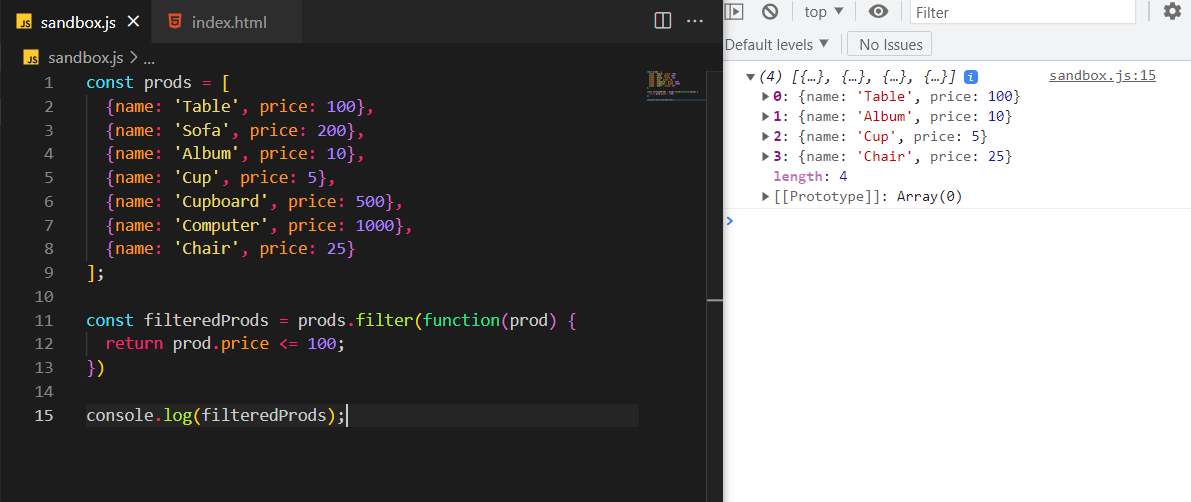Expand the [[Prototype]]: Array(0) entry
The image size is (1191, 502).
click(766, 197)
